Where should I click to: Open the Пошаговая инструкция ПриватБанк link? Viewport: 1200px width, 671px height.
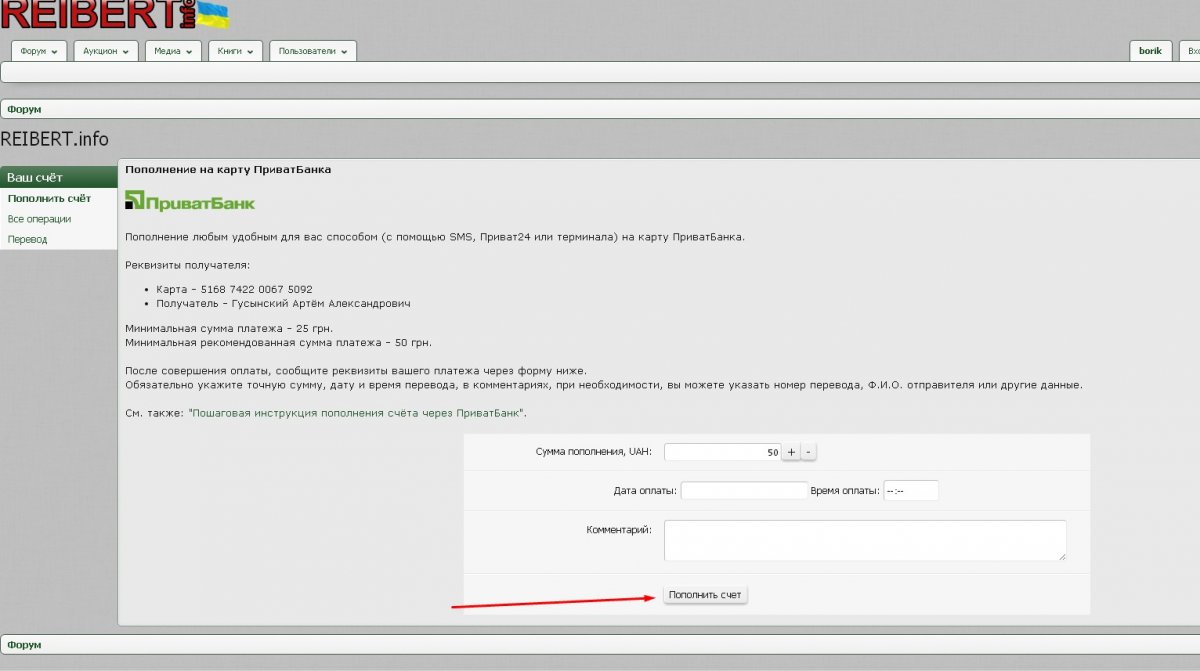coord(356,413)
